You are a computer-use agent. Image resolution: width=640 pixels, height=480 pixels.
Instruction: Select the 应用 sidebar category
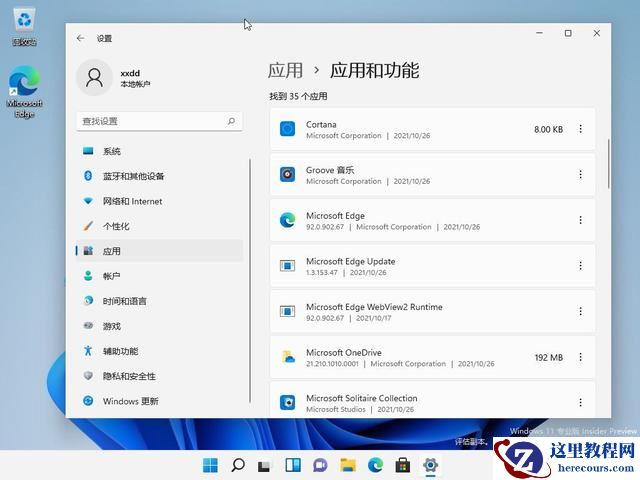point(159,251)
